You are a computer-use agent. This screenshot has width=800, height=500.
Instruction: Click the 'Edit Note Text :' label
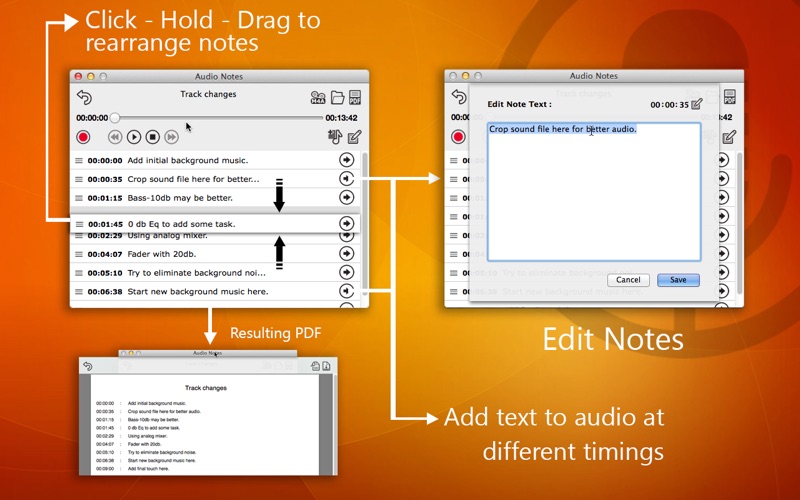[519, 104]
